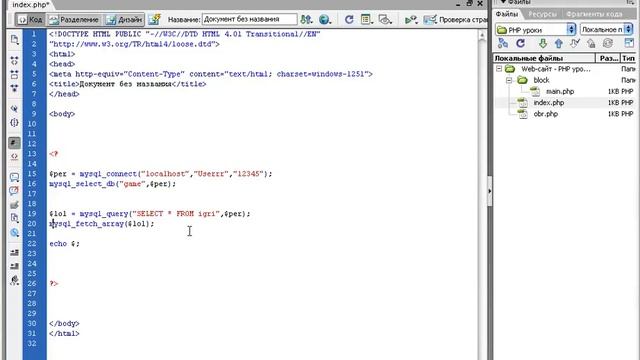Click the <body> tag line

click(62, 114)
